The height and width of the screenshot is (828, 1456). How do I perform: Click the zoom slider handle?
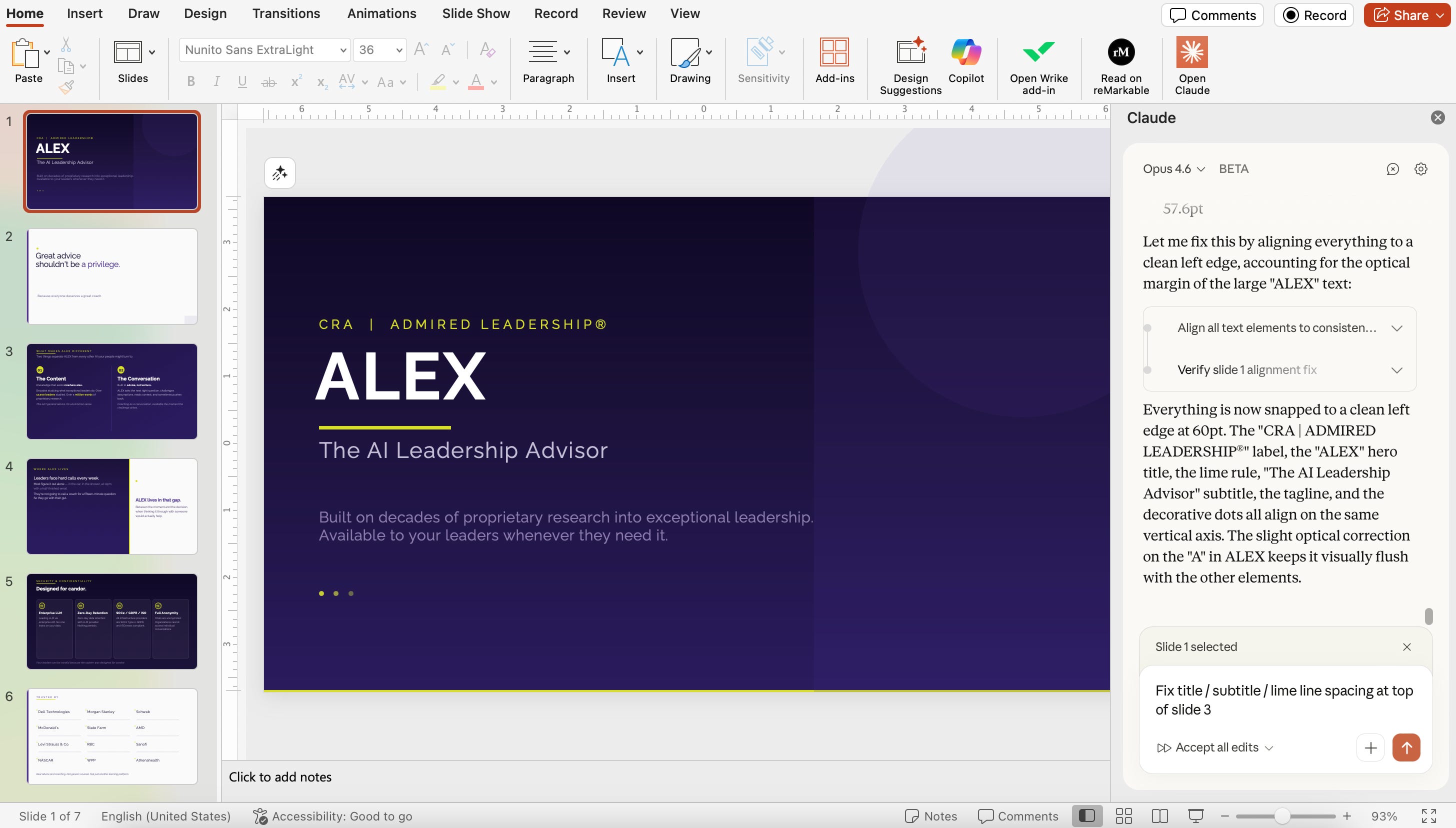(x=1281, y=816)
